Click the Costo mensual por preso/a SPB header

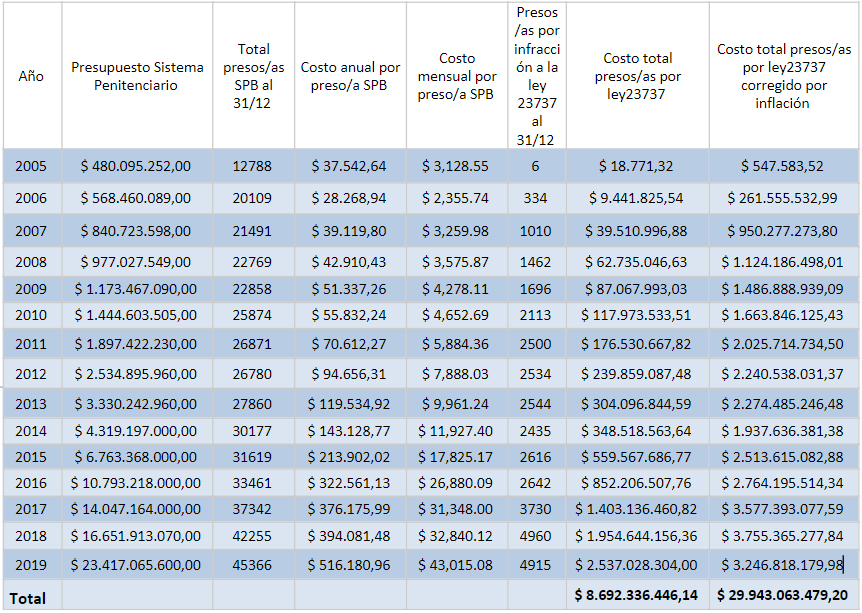(x=457, y=76)
